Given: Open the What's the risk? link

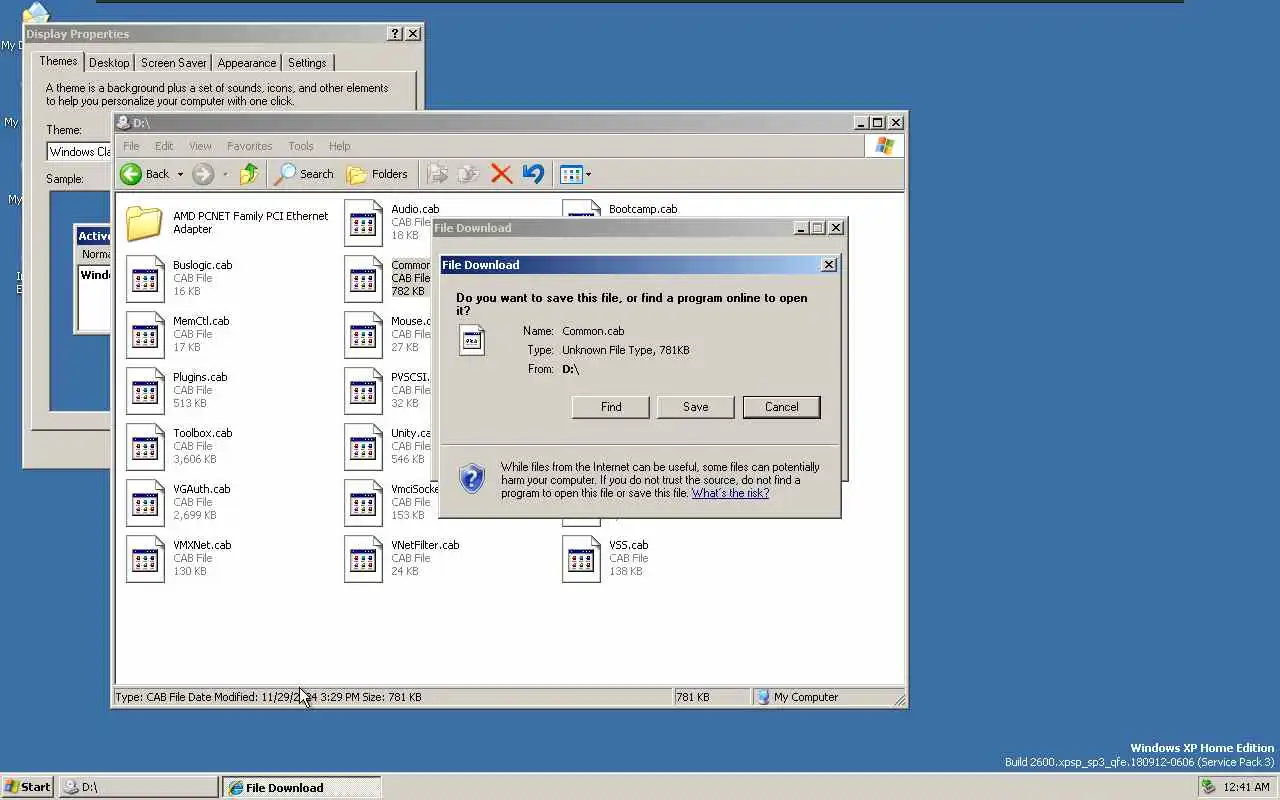Looking at the screenshot, I should pyautogui.click(x=730, y=493).
